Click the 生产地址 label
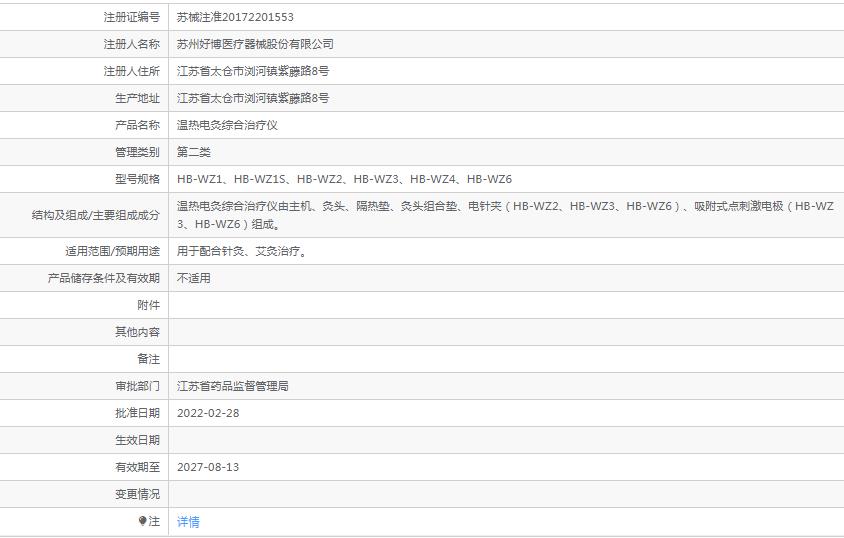 137,98
